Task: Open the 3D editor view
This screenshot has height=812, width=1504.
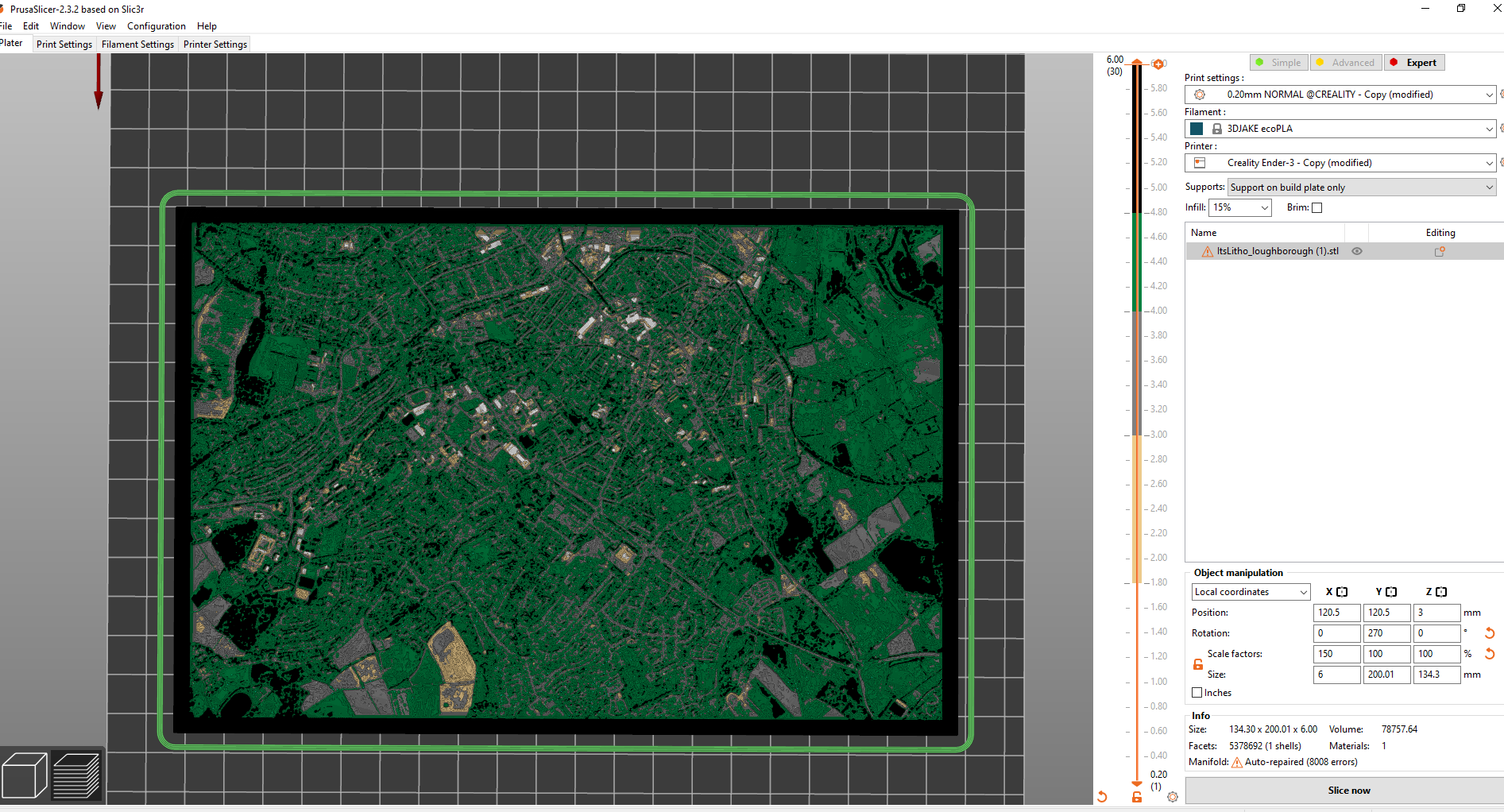Action: (25, 775)
